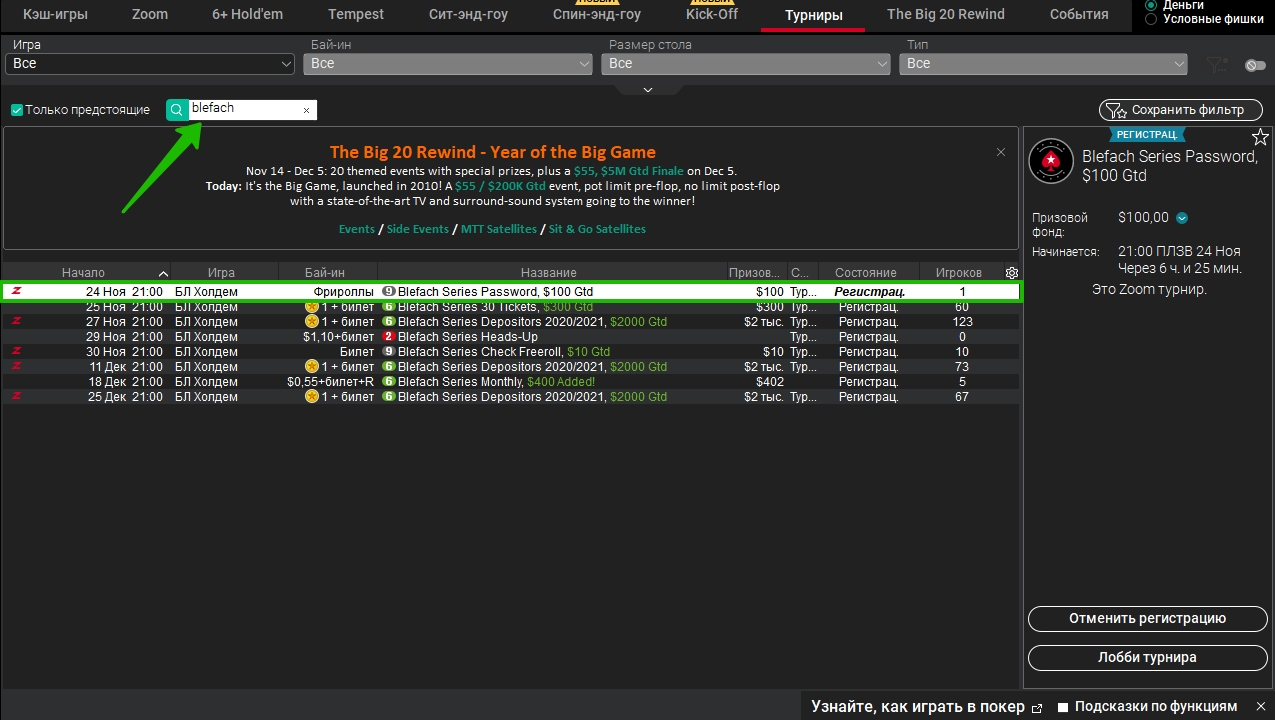Click Zoom icon of 24 Ноя row
The width and height of the screenshot is (1275, 720).
[16, 292]
